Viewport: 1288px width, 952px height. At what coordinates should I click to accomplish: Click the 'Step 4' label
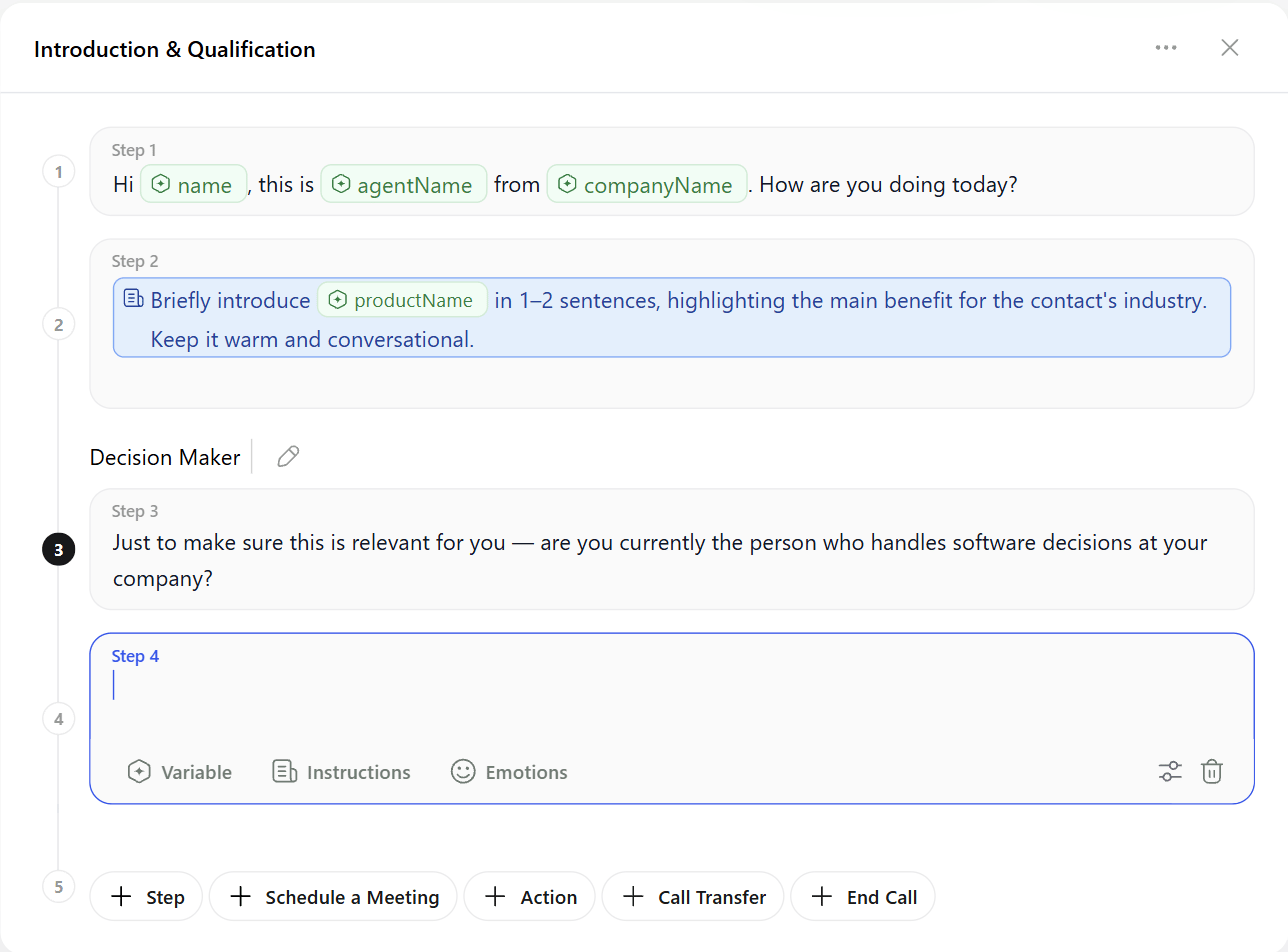point(135,656)
